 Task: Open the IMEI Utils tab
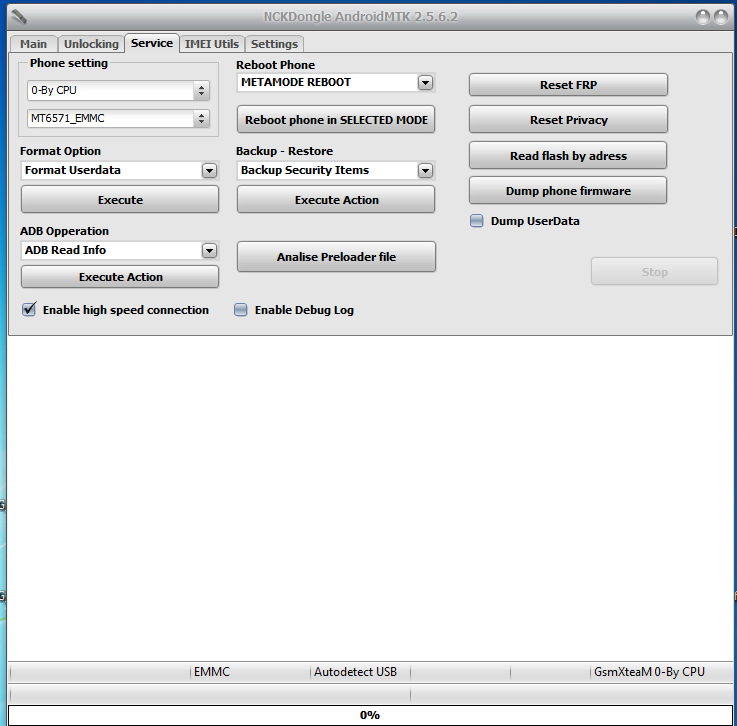(212, 44)
